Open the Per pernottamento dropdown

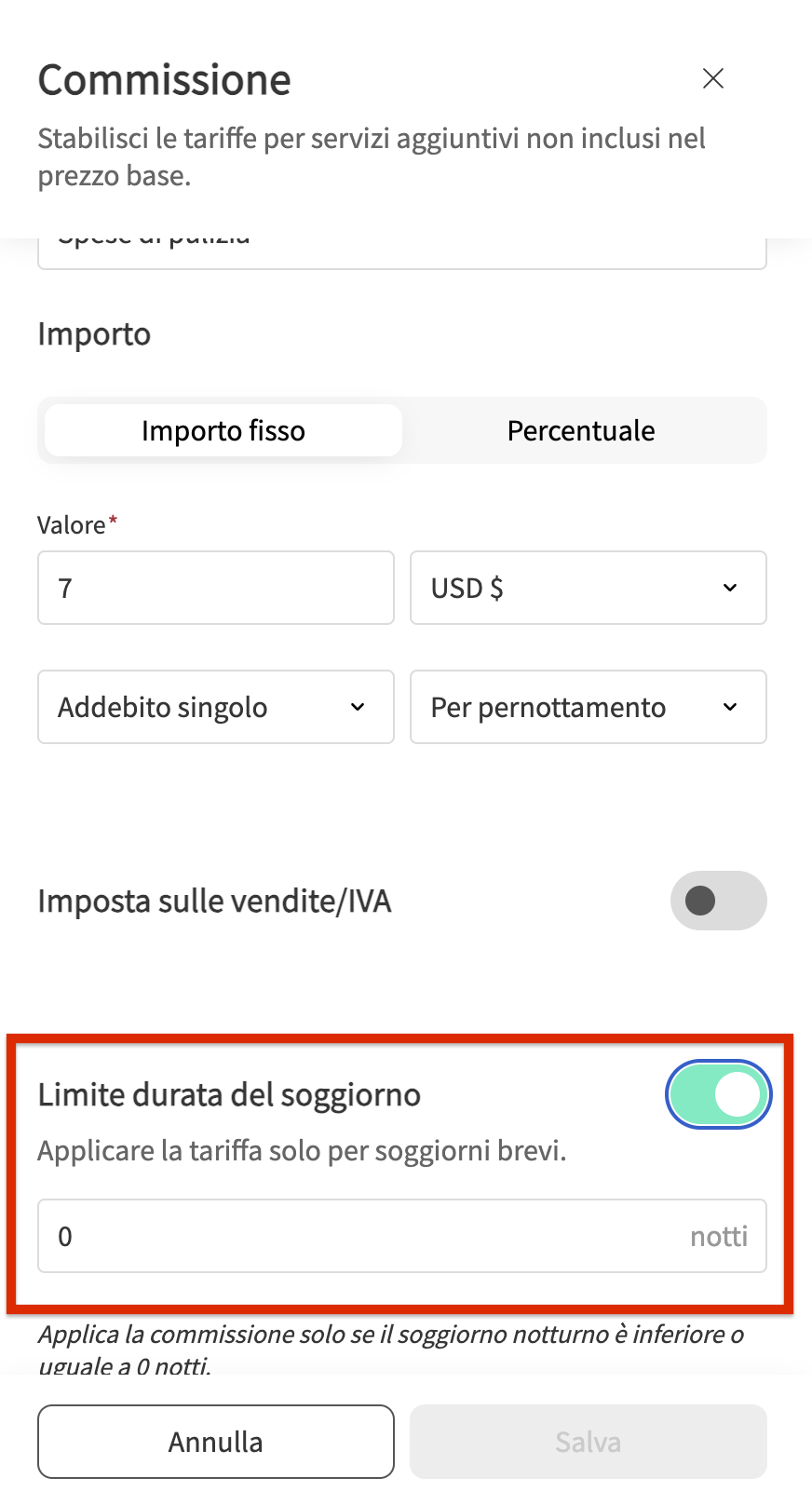coord(589,707)
